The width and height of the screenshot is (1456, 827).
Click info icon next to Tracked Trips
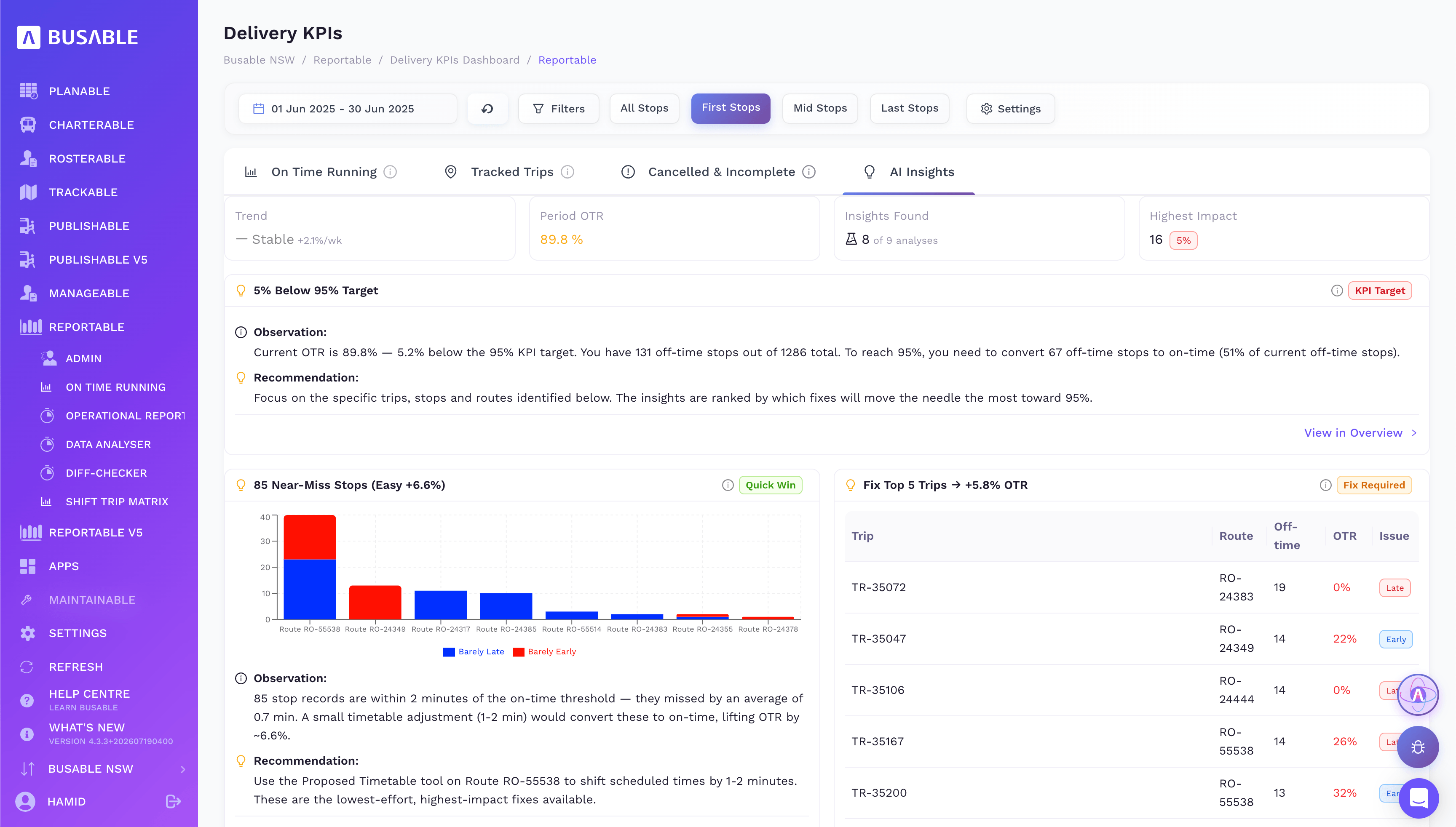567,171
